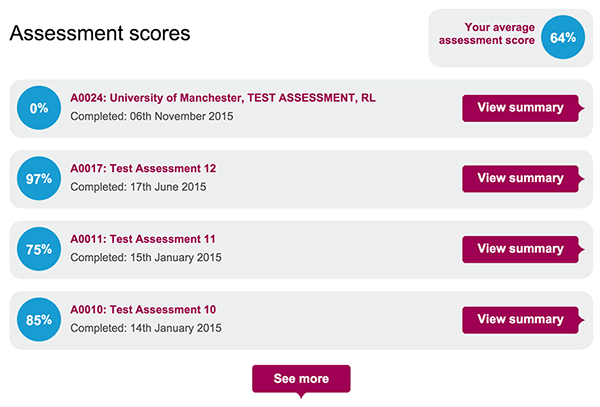View summary for Test Assessment 11
This screenshot has height=407, width=600.
(x=520, y=249)
